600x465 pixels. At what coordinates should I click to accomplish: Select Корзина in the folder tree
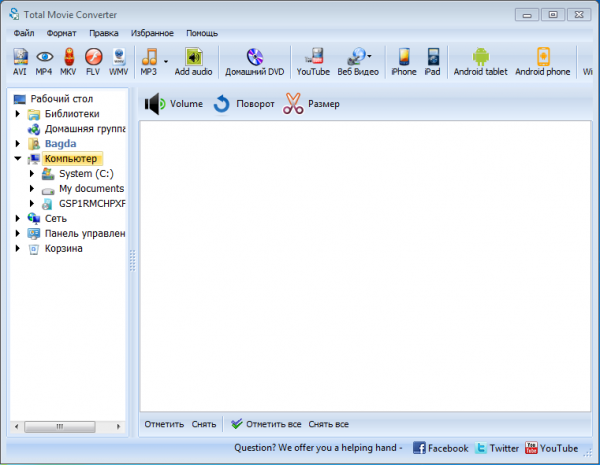pos(64,248)
